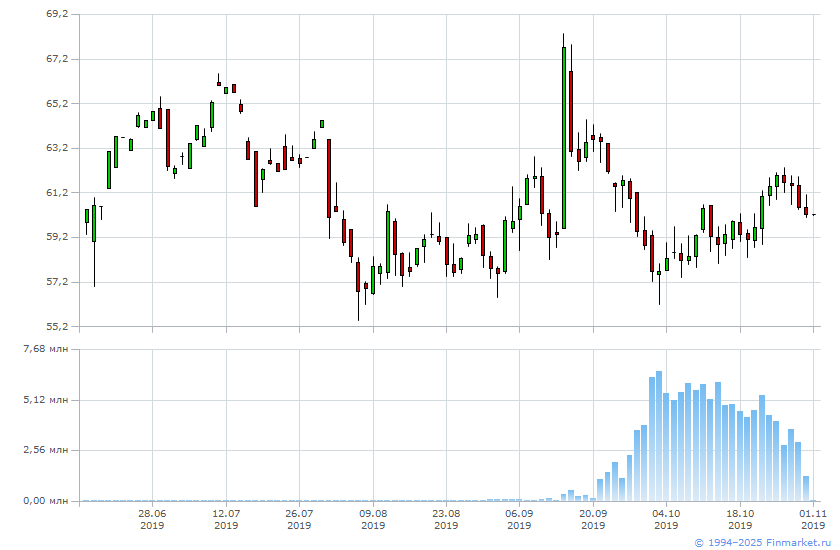Select the 01.11 2019 date label
Screen dimensions: 840x550
click(x=813, y=519)
